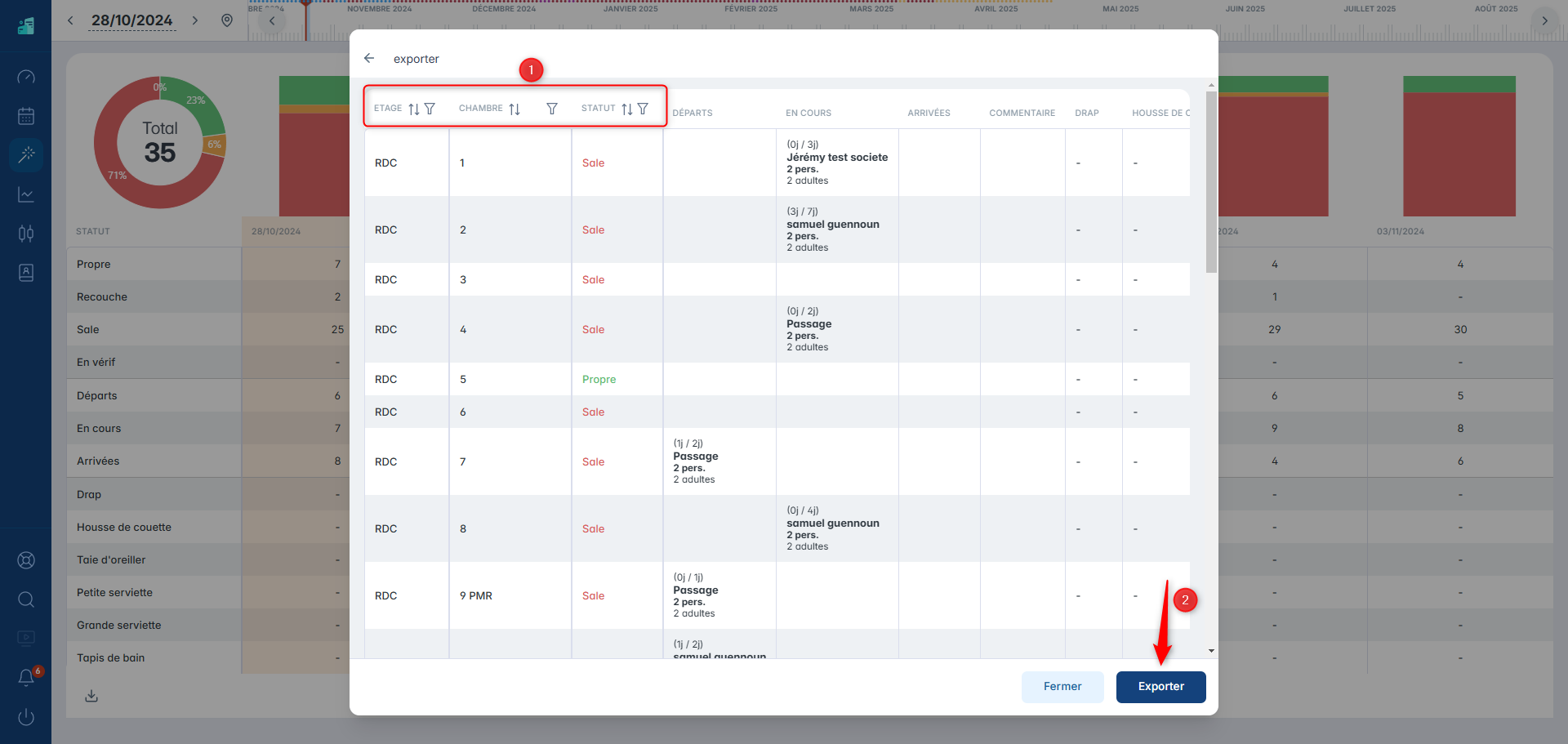Open notifications bell with badge

[26, 677]
